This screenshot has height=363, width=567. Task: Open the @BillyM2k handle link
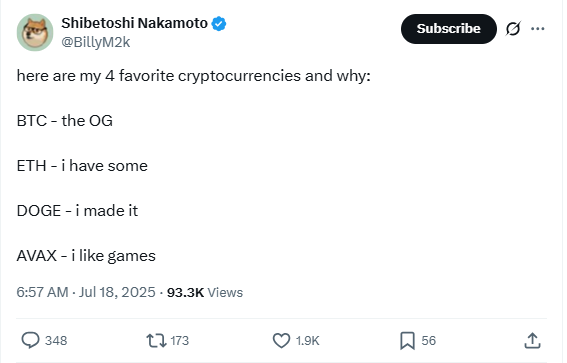coord(95,42)
